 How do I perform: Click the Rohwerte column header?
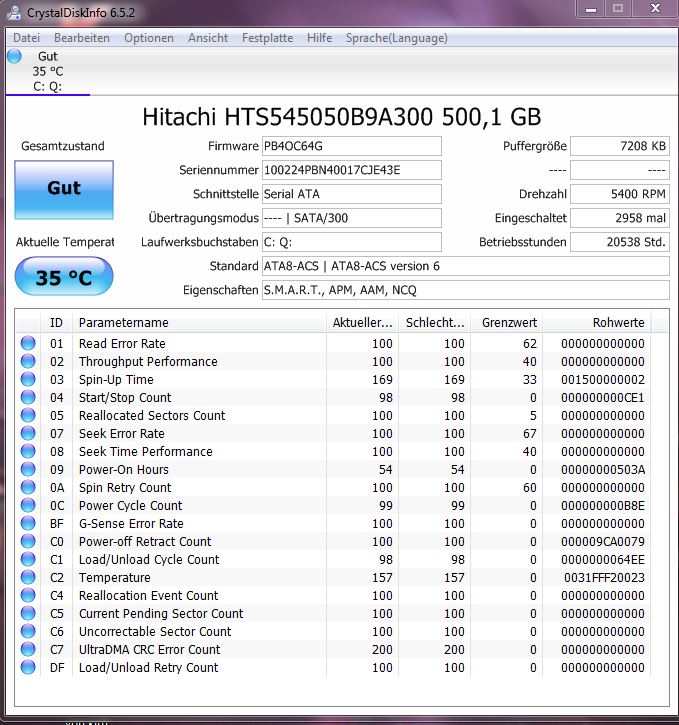pos(597,322)
